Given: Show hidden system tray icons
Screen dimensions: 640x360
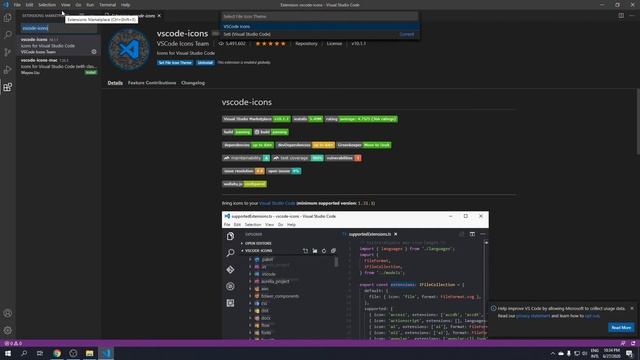Looking at the screenshot, I should coord(553,353).
